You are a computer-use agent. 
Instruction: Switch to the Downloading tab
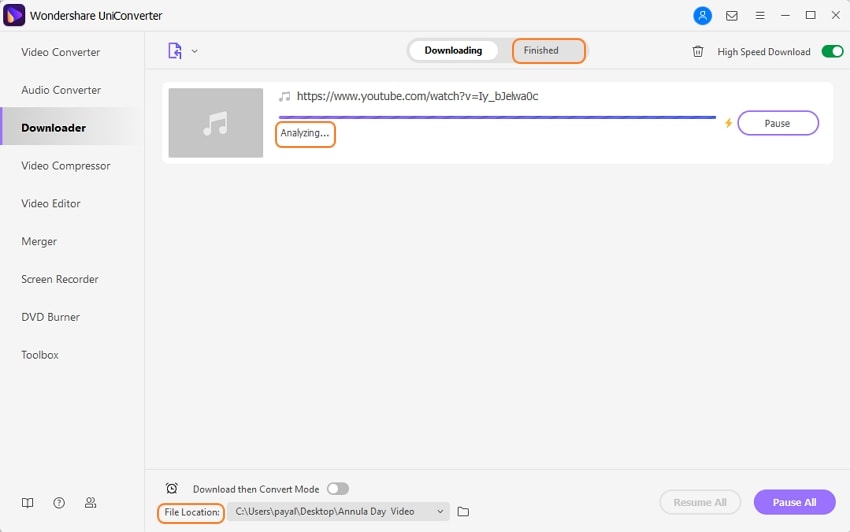point(453,50)
